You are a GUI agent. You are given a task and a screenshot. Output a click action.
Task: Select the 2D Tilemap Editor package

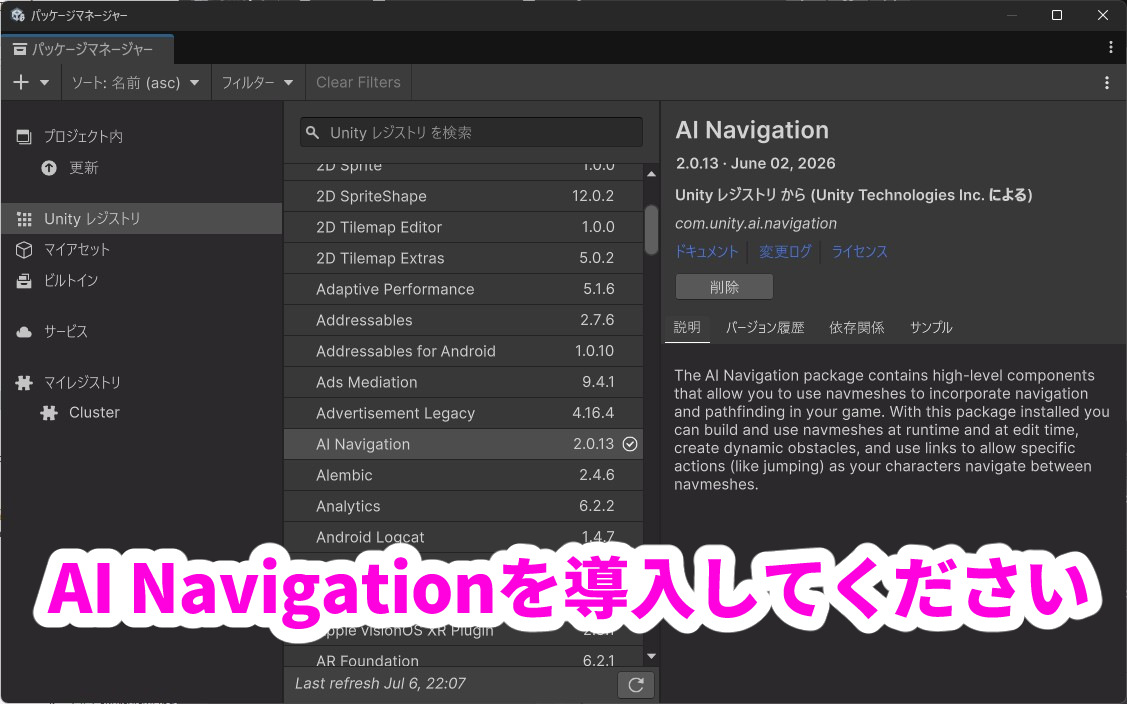tap(464, 227)
